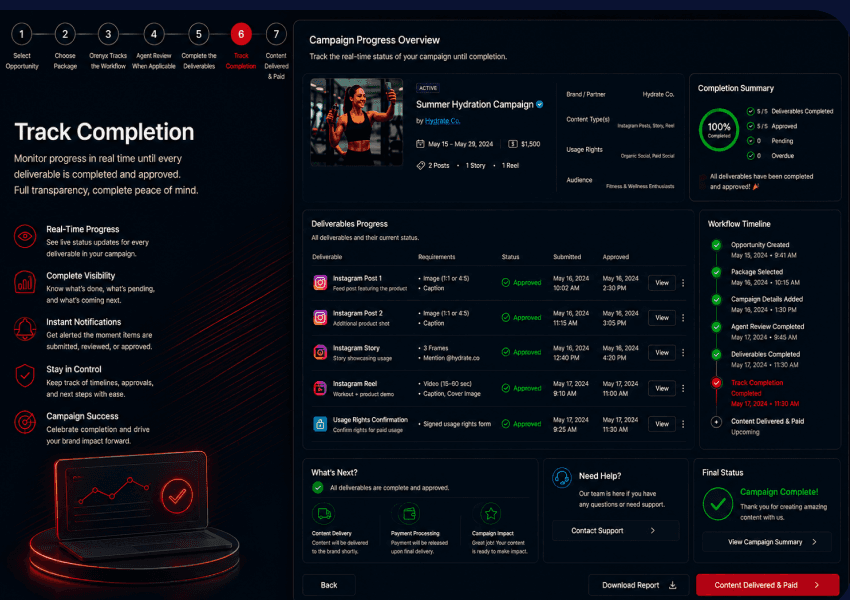Select the verified badge beside Summer Hydration Campaign

(x=539, y=104)
